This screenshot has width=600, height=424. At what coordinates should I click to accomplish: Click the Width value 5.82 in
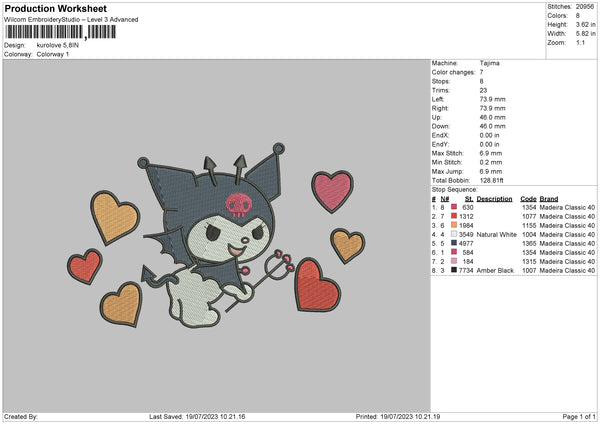point(585,34)
